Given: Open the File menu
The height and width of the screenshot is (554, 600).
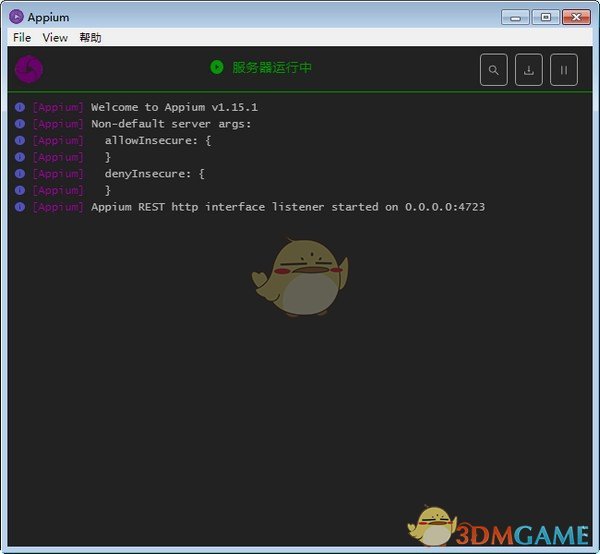Looking at the screenshot, I should click(22, 37).
